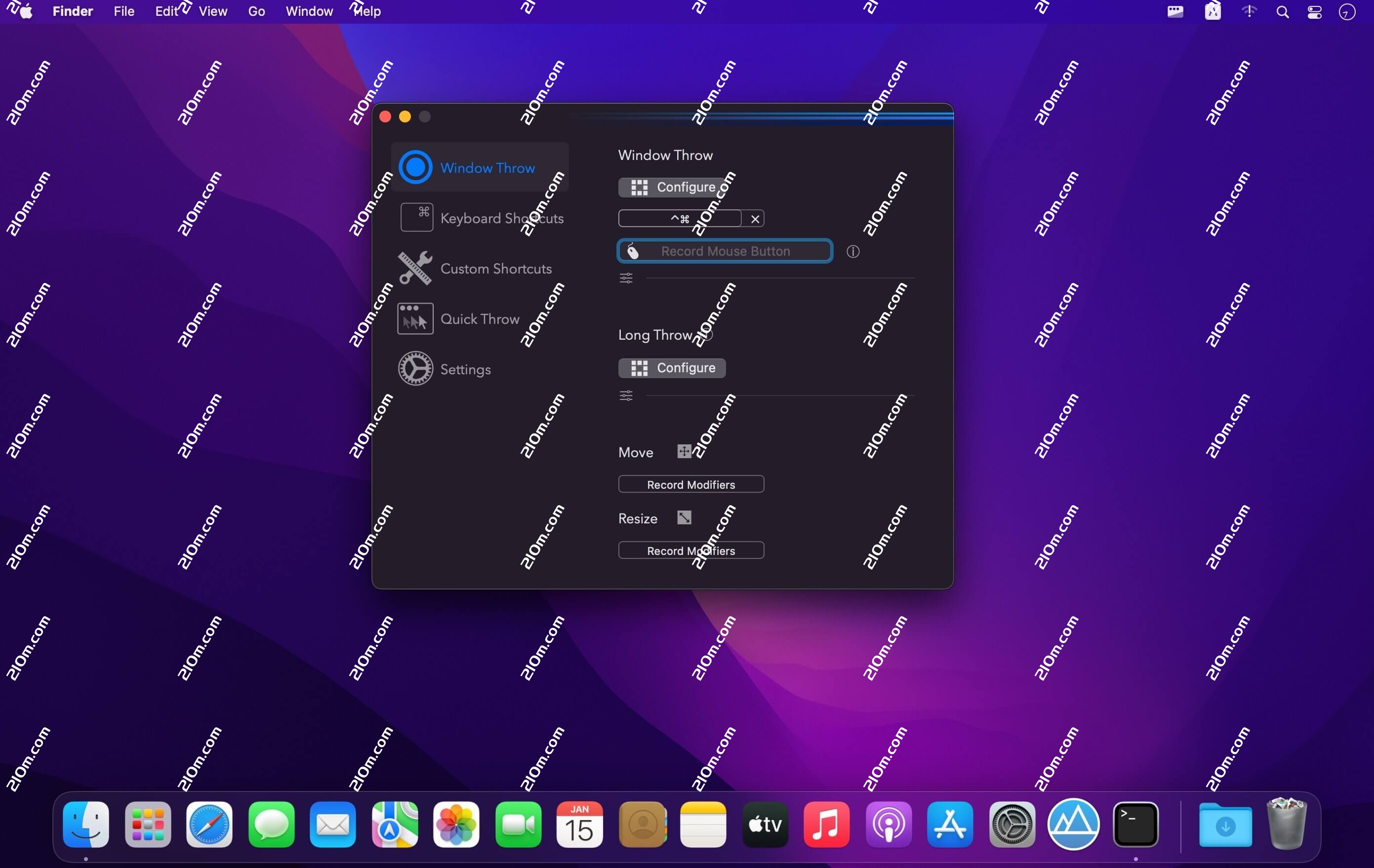Click the Long Throw info icon
The width and height of the screenshot is (1374, 868).
(708, 335)
